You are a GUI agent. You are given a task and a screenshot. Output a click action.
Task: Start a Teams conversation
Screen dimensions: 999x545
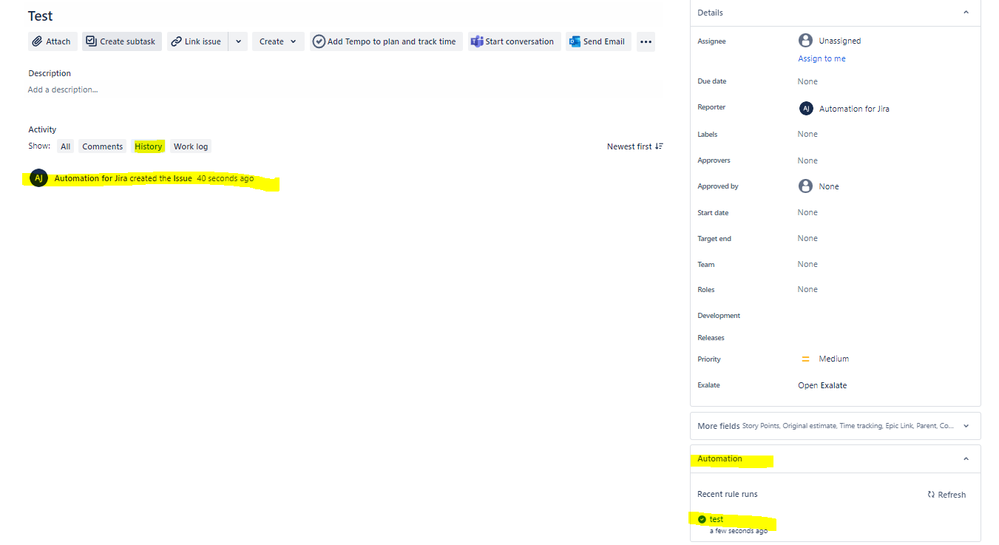pos(514,41)
